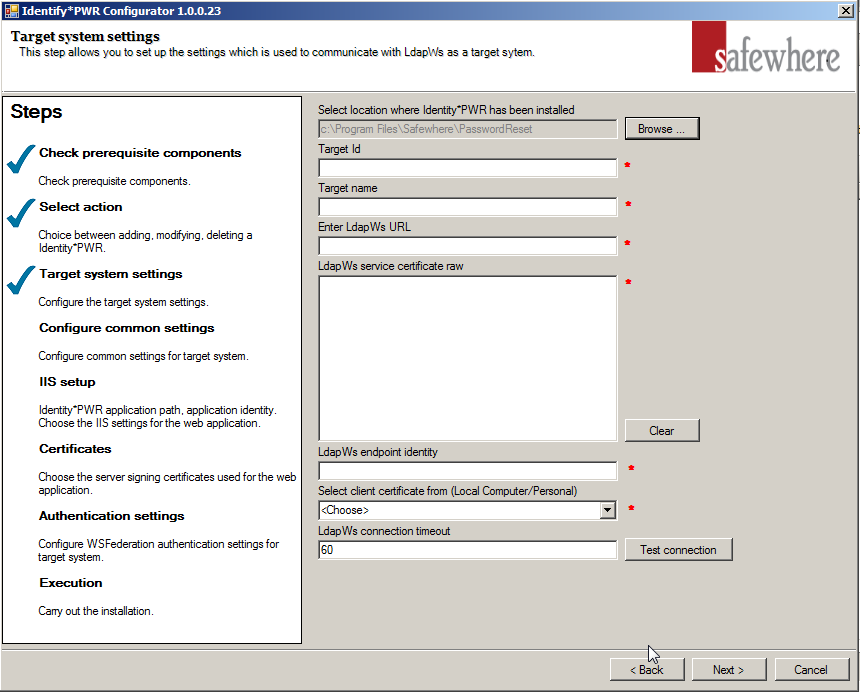Select the IIS setup step heading
Image resolution: width=860 pixels, height=692 pixels.
click(67, 382)
